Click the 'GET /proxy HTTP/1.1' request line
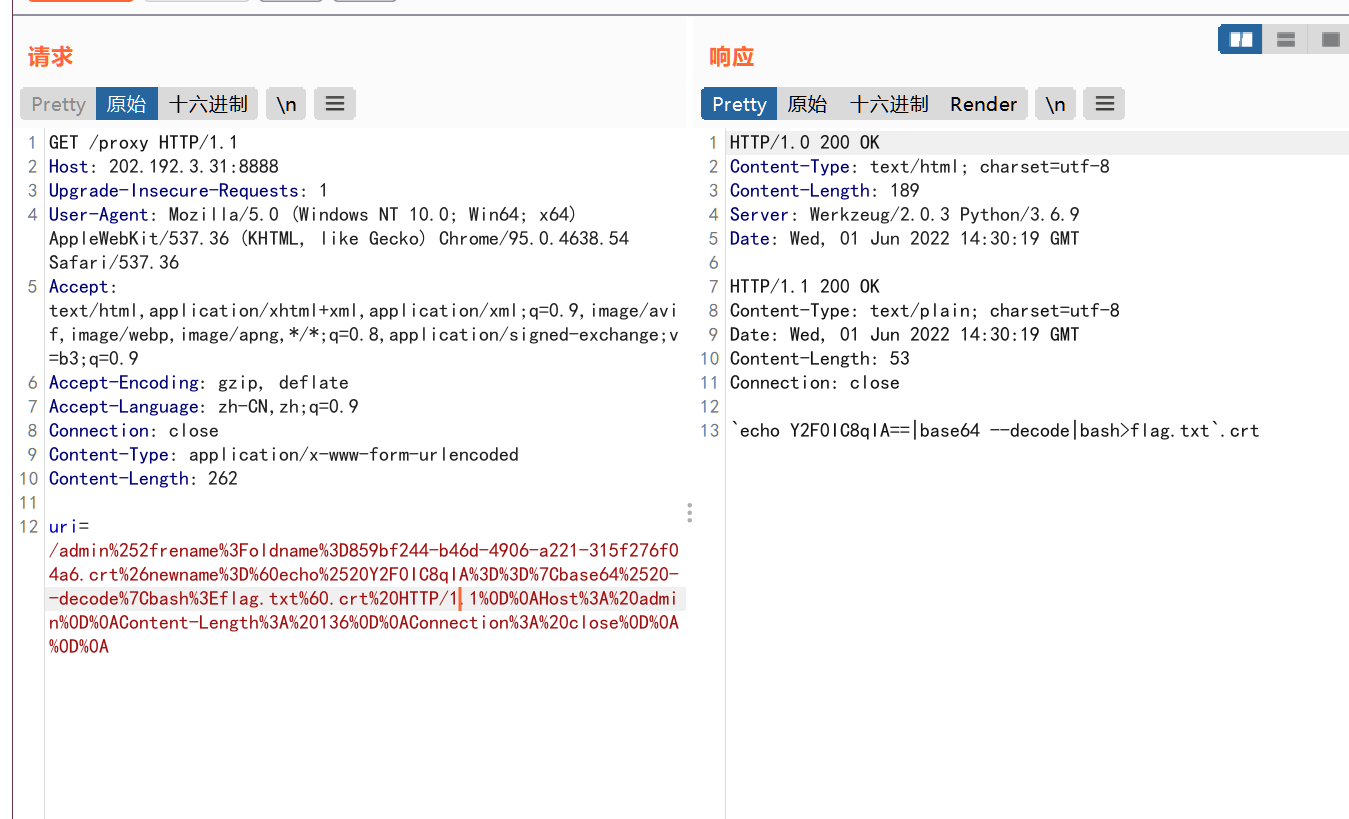 (x=143, y=143)
